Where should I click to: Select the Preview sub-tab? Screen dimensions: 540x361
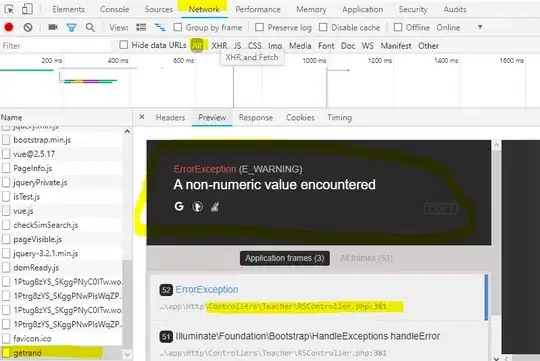coord(212,117)
